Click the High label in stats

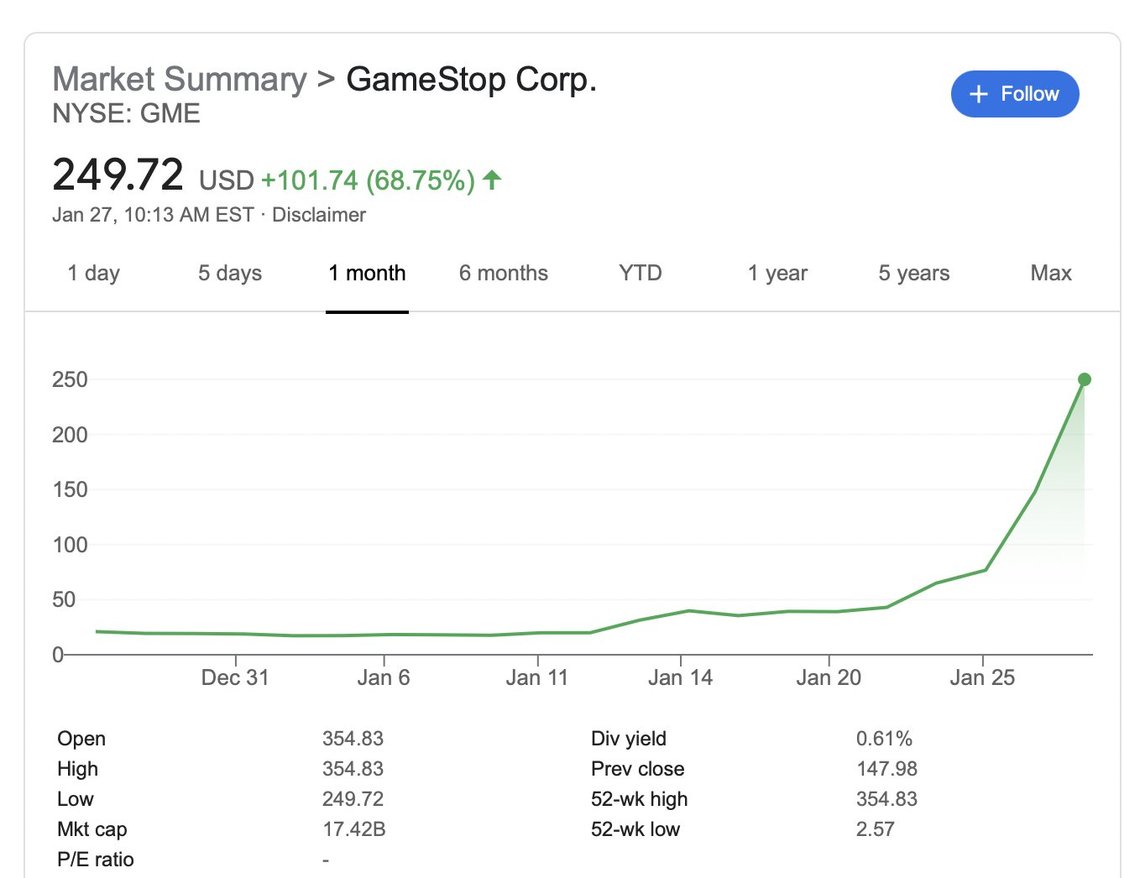(x=77, y=769)
